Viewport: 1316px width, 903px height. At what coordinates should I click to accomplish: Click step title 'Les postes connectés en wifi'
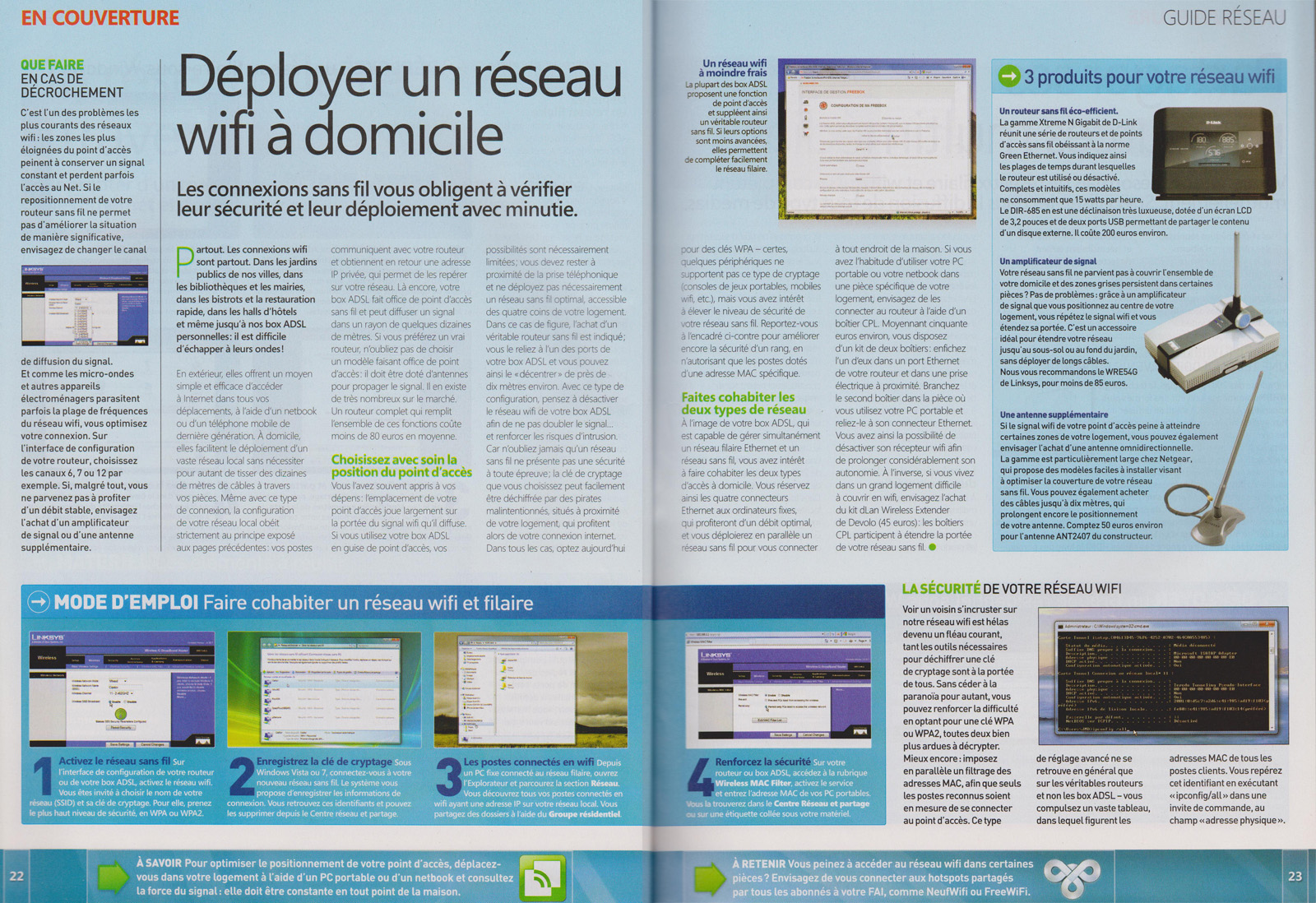(529, 762)
